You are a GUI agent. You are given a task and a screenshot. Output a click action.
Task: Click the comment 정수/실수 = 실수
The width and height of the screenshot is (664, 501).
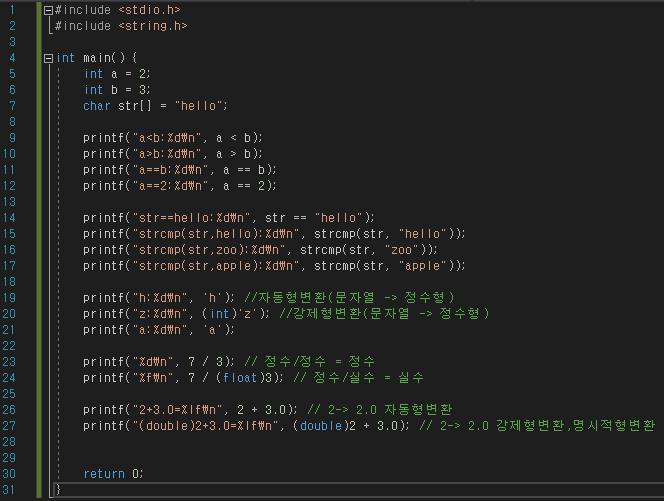tap(358, 378)
